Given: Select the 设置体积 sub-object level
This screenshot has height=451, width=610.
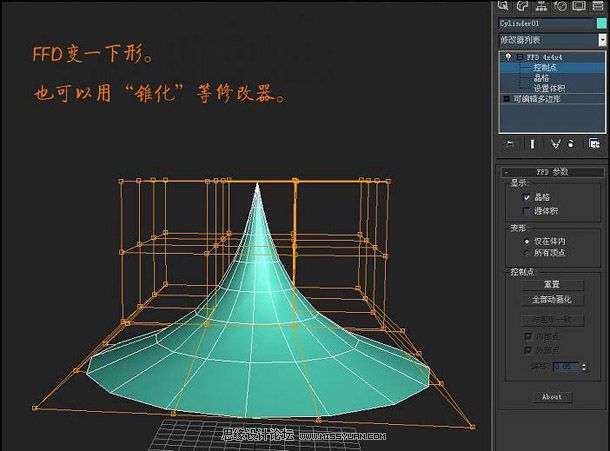Looking at the screenshot, I should coord(549,88).
